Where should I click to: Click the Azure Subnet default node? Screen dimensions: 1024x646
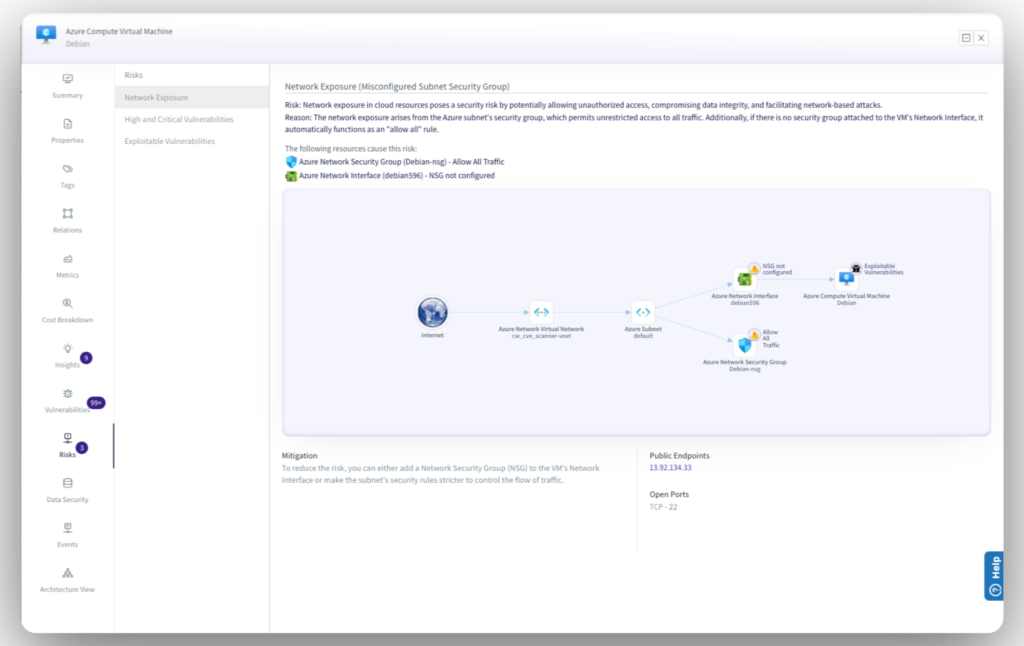point(643,312)
